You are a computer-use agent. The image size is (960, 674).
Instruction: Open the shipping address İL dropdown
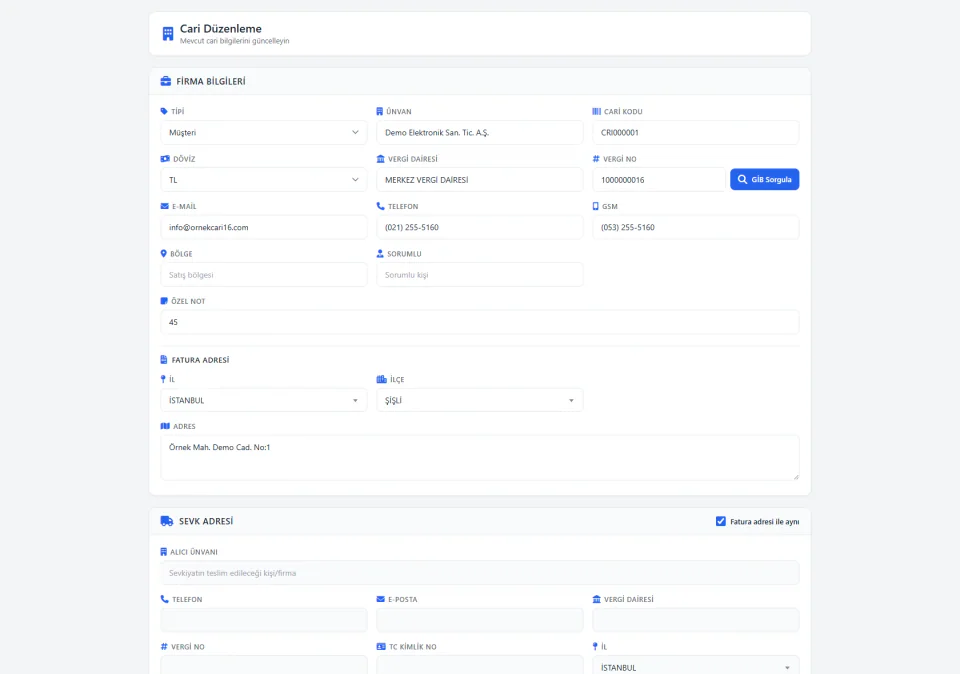click(696, 667)
